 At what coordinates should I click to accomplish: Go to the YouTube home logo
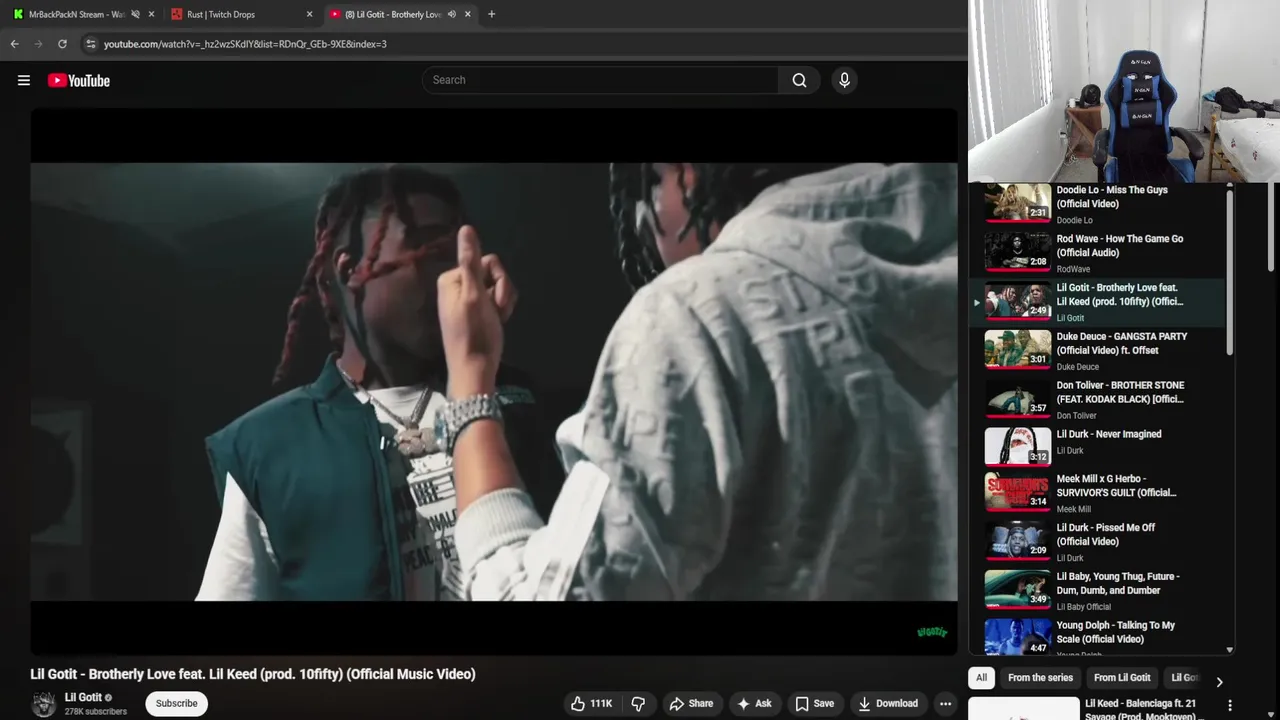(x=78, y=80)
